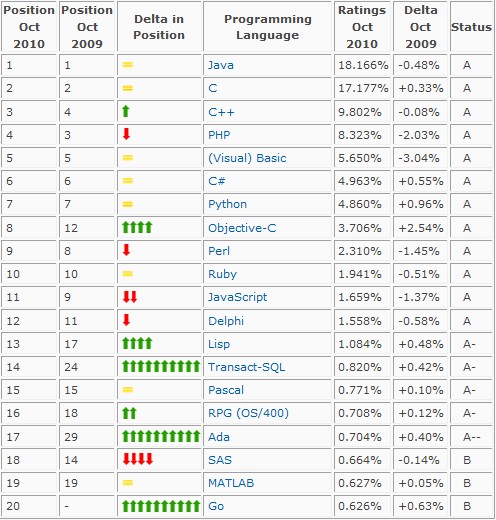Click the Delta in Position header
Screen dimensions: 496x520
tap(159, 27)
